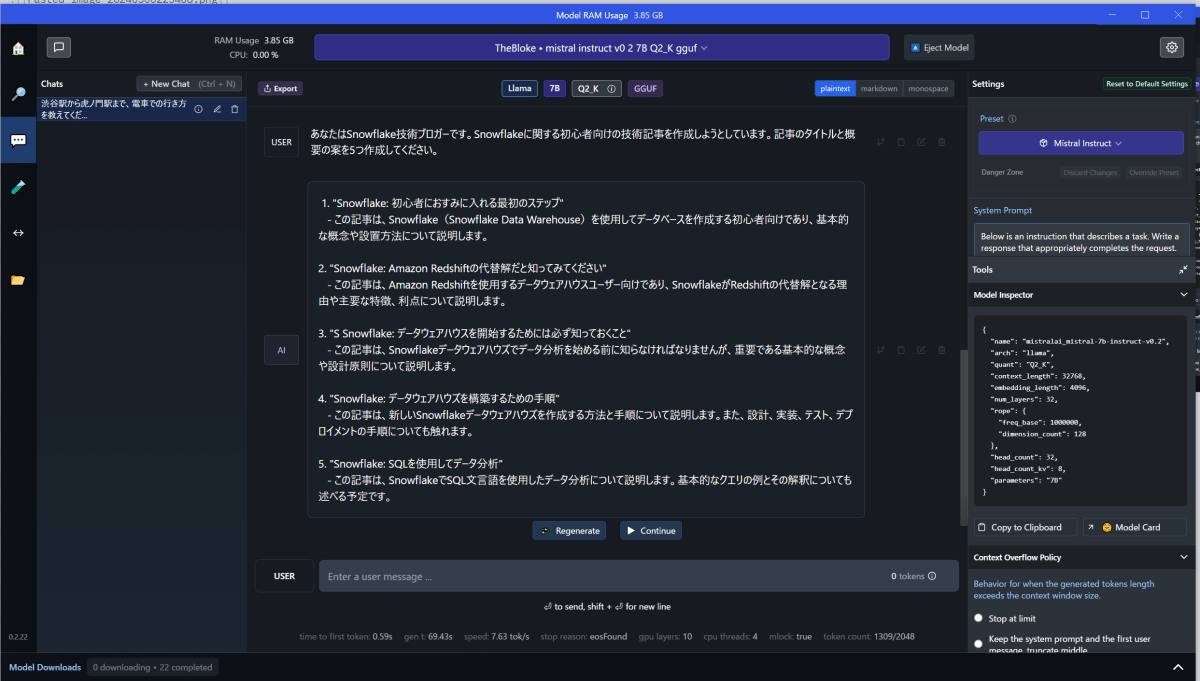Viewport: 1200px width, 681px height.
Task: Open the settings gear at top right
Action: click(1171, 47)
